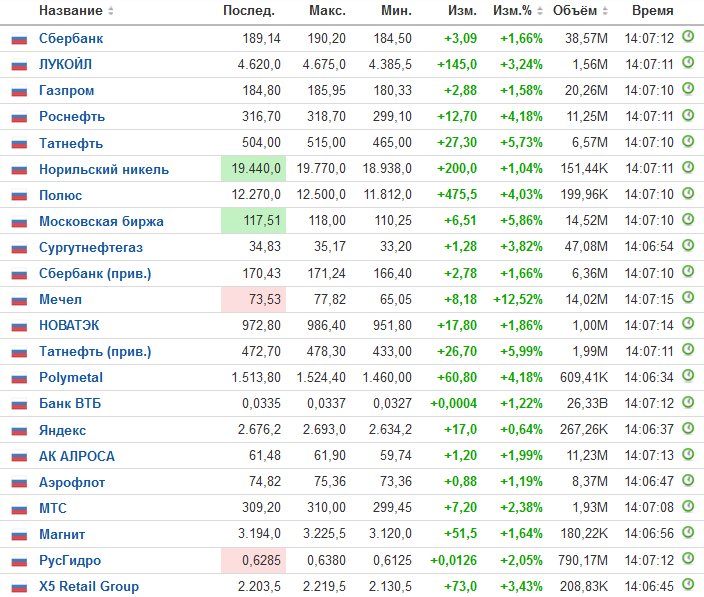The height and width of the screenshot is (597, 704).
Task: Click the clock icon in НОВАТЭК row
Action: (688, 323)
